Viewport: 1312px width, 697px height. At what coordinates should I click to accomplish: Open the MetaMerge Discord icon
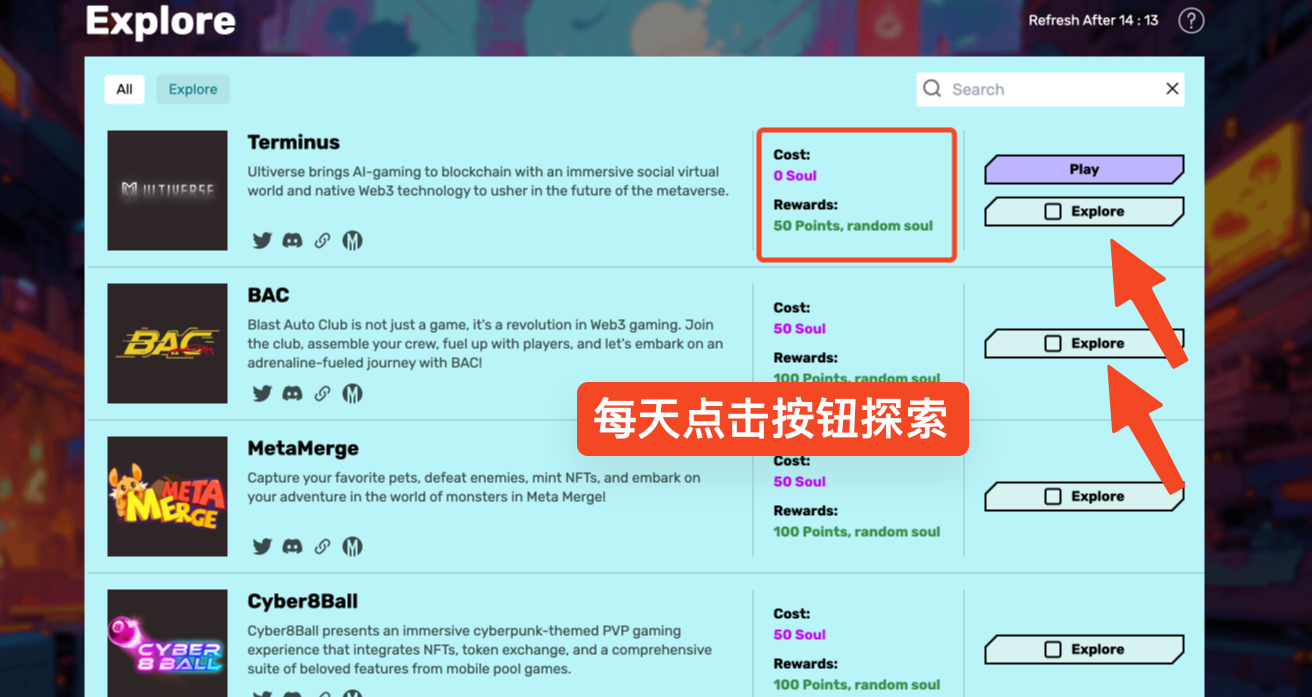coord(292,546)
